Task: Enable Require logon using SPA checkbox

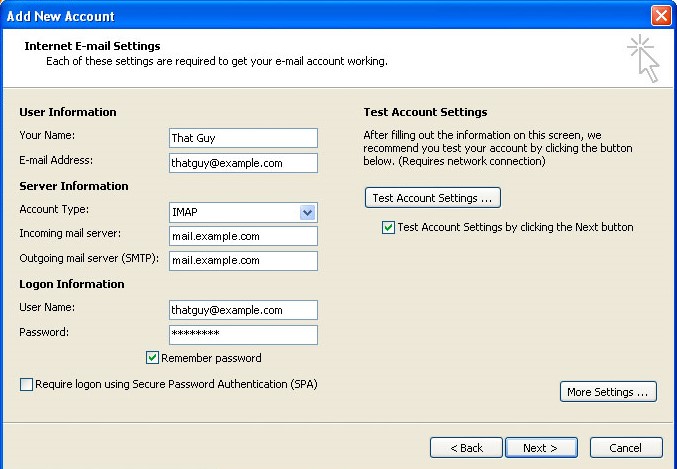Action: click(x=26, y=384)
